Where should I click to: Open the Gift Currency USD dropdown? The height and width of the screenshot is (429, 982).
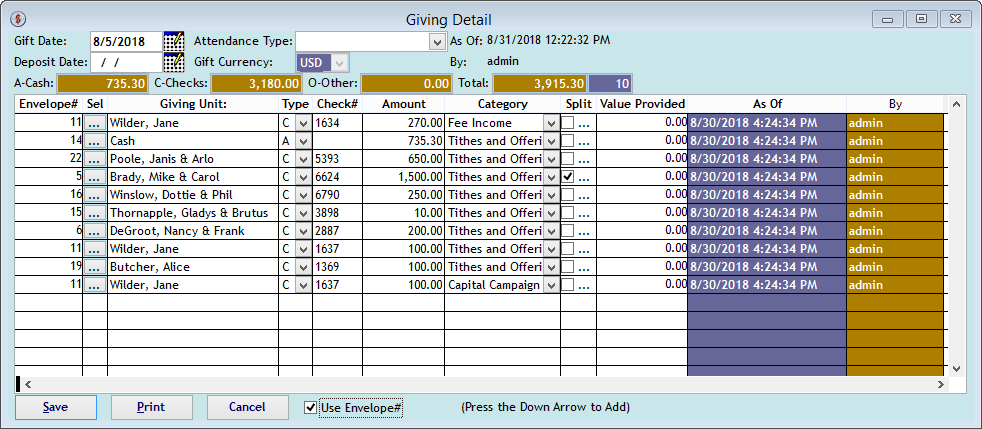coord(339,63)
